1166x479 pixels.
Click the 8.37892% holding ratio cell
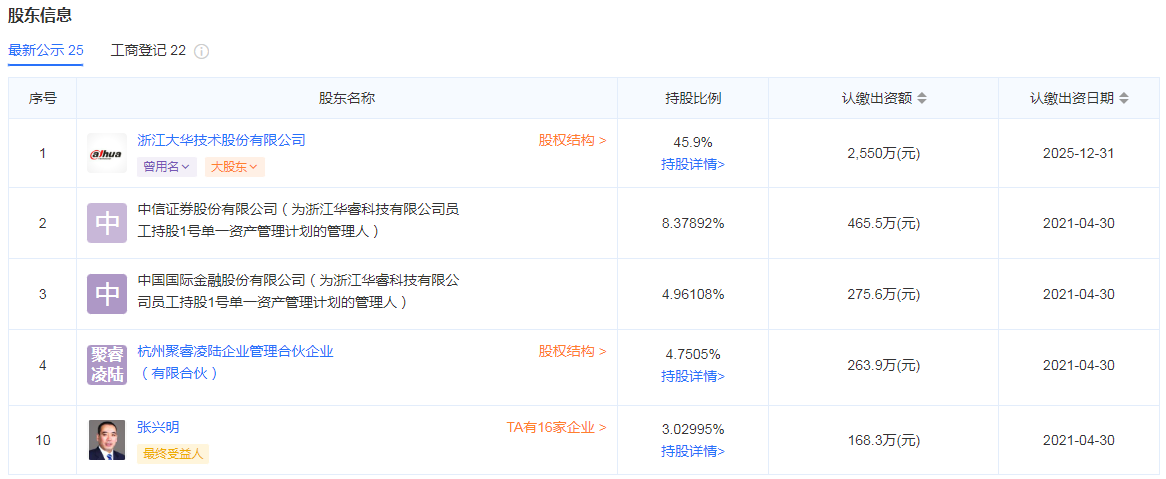(x=693, y=223)
